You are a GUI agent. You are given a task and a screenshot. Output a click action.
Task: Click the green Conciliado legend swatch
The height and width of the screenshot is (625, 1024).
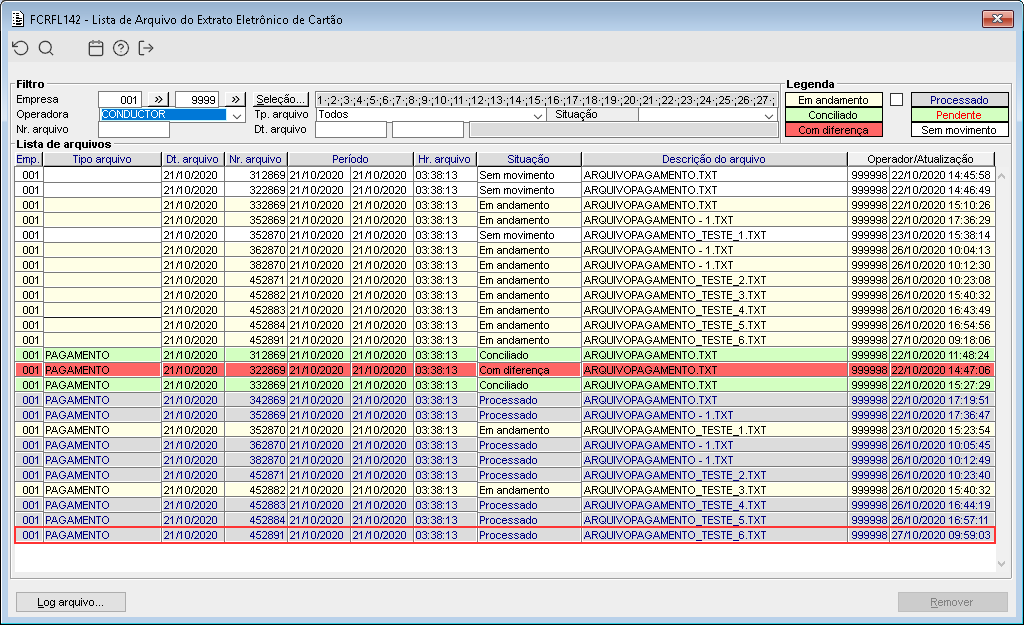(x=833, y=115)
